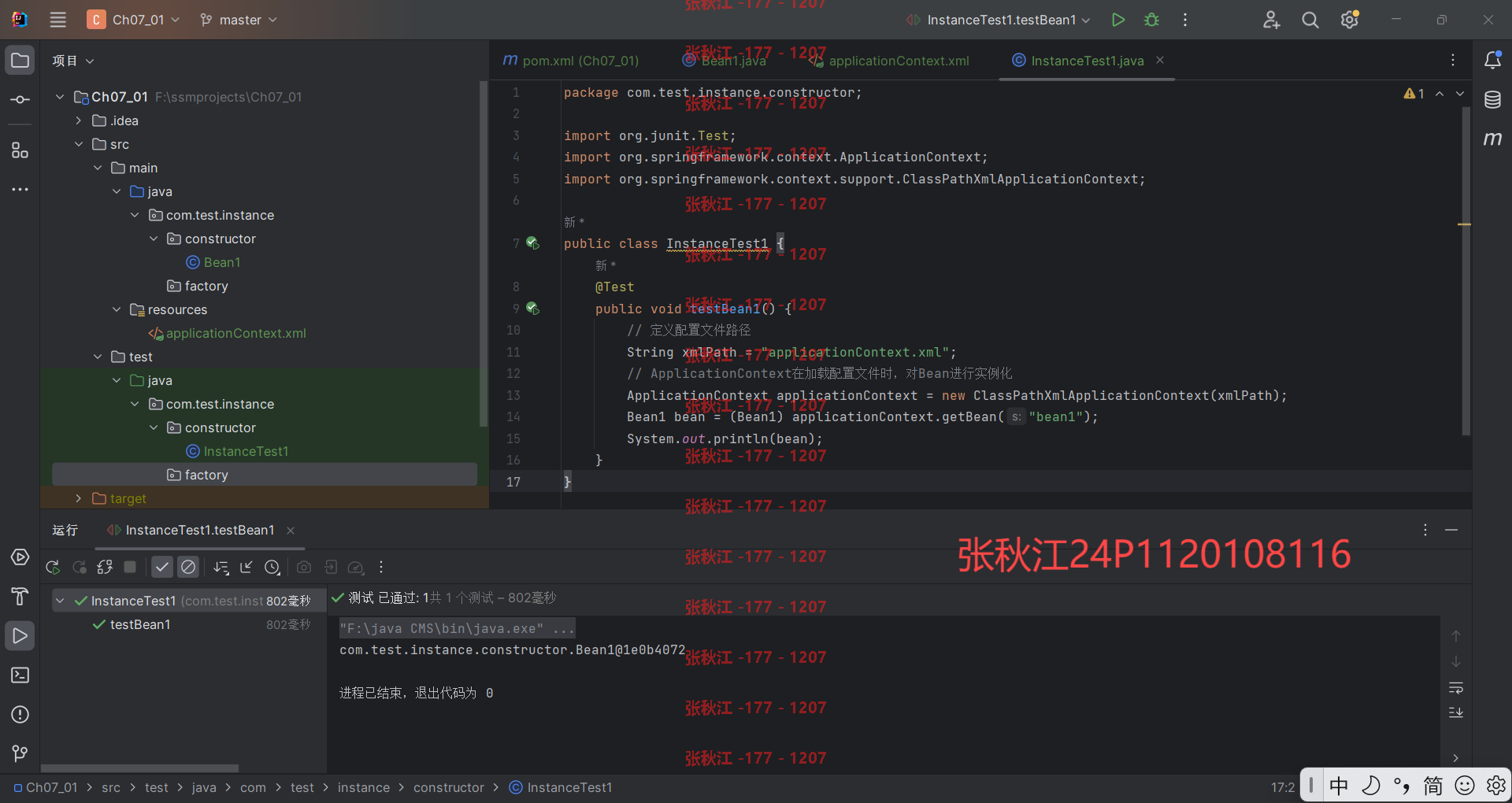Rerun the test in Run panel
The height and width of the screenshot is (803, 1512).
tap(53, 567)
